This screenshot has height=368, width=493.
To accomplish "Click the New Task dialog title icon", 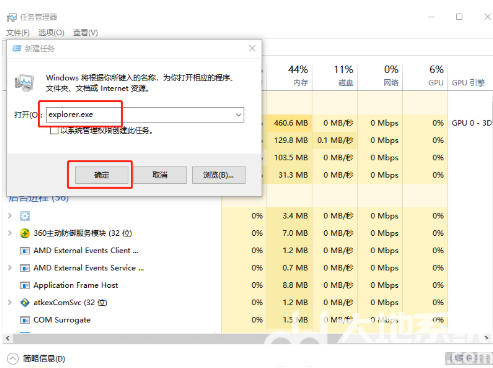I will click(x=17, y=49).
